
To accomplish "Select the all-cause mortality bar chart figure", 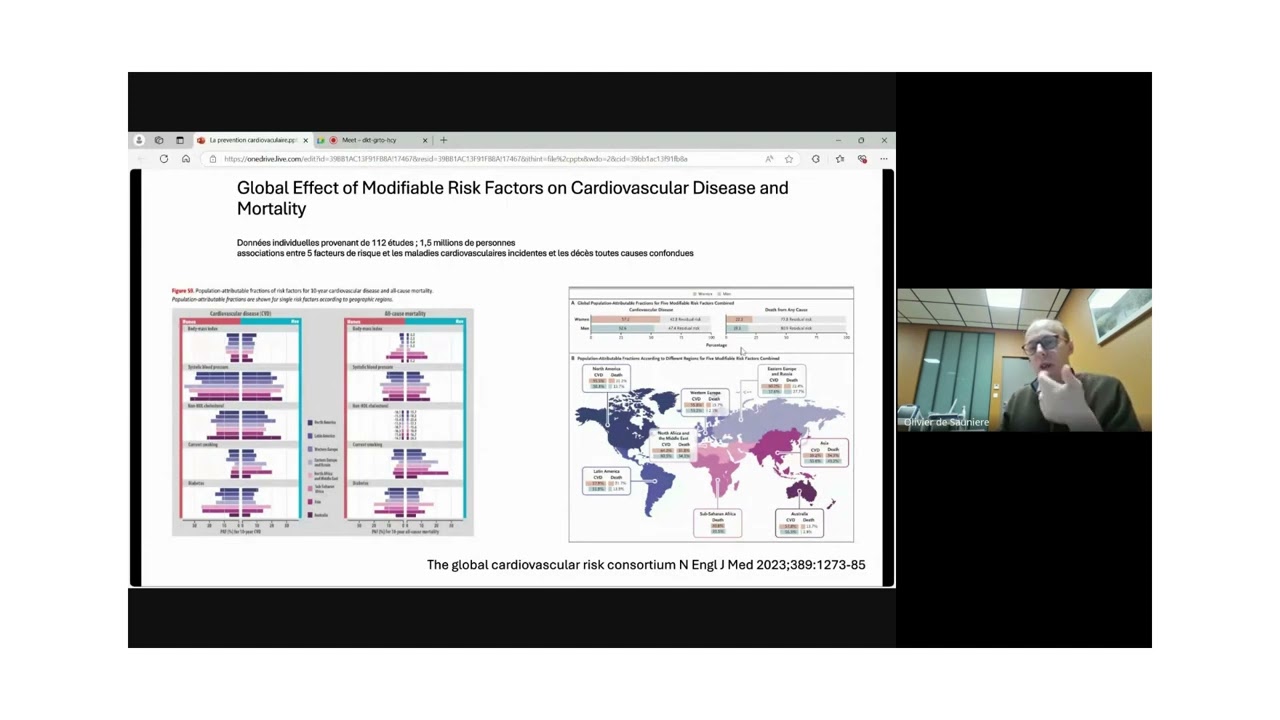I will [x=405, y=421].
